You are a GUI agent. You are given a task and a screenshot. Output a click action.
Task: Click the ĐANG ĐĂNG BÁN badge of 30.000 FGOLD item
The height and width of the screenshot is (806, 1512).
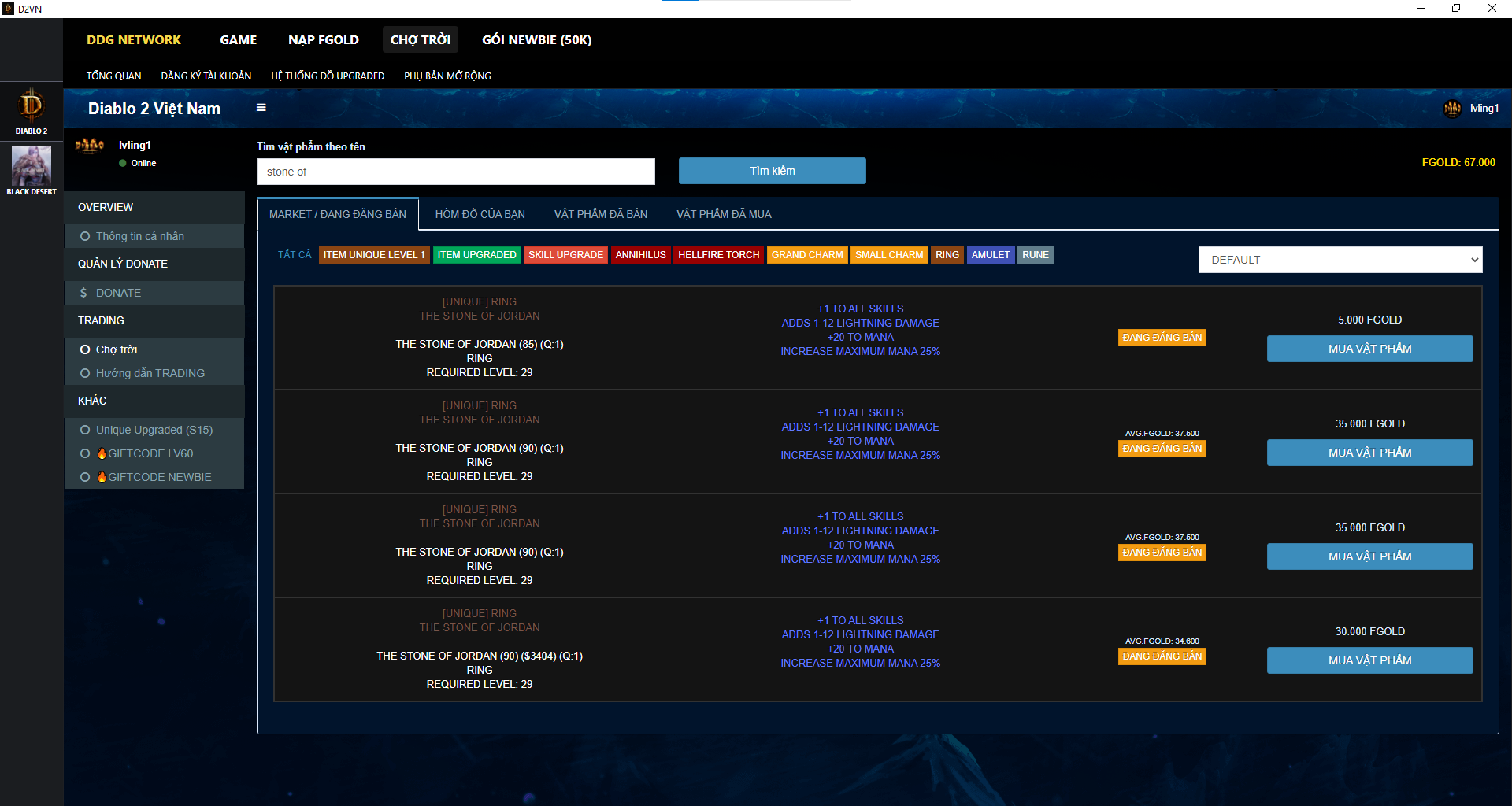[x=1162, y=656]
